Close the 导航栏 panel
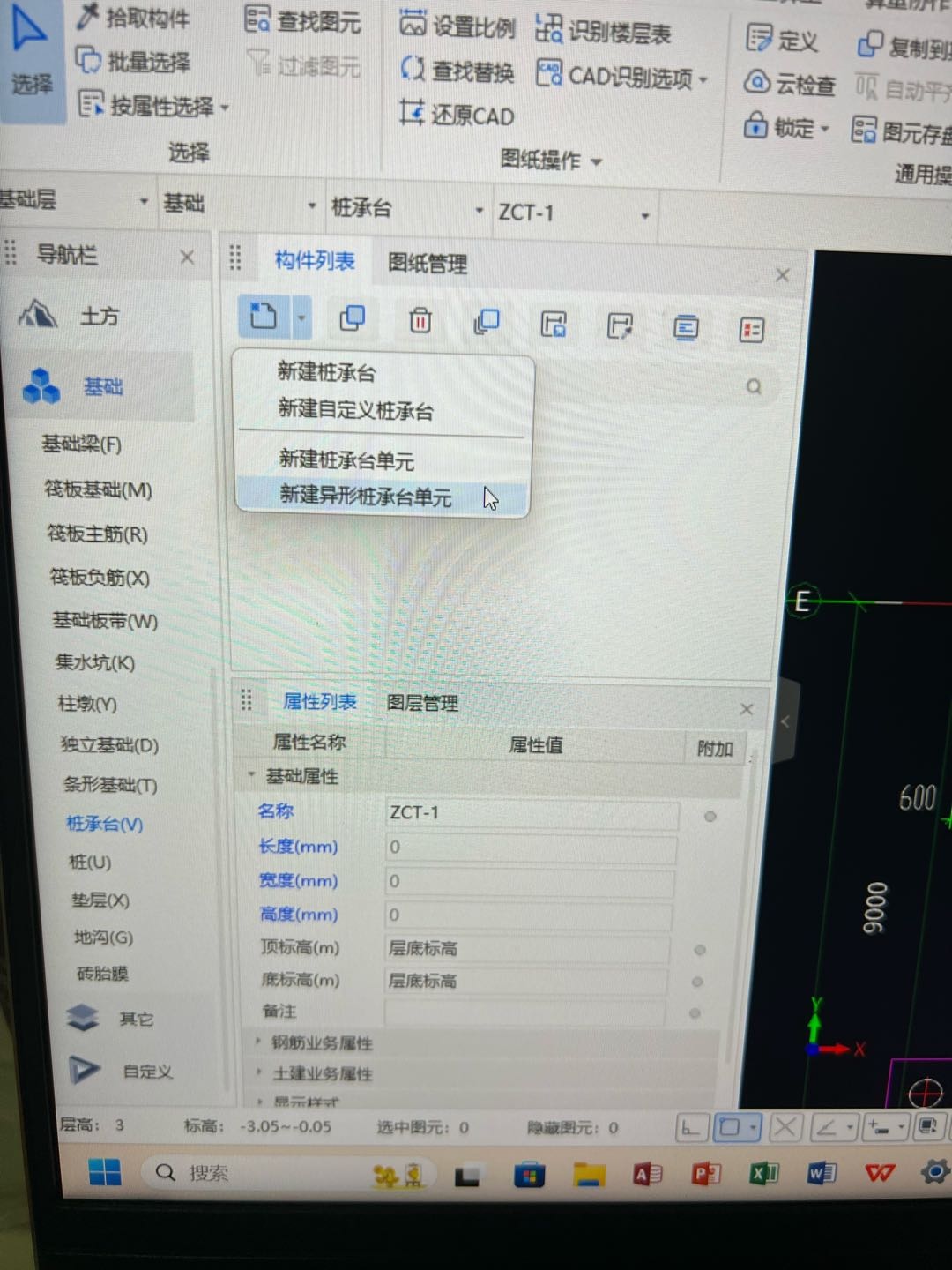952x1270 pixels. coord(187,258)
